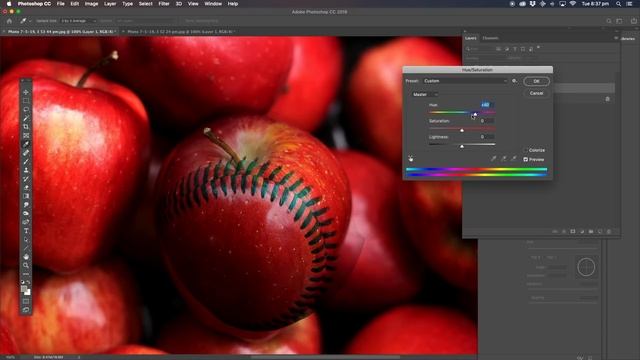The image size is (640, 360).
Task: Open the Hue/Saturation preset options gear
Action: click(x=514, y=81)
